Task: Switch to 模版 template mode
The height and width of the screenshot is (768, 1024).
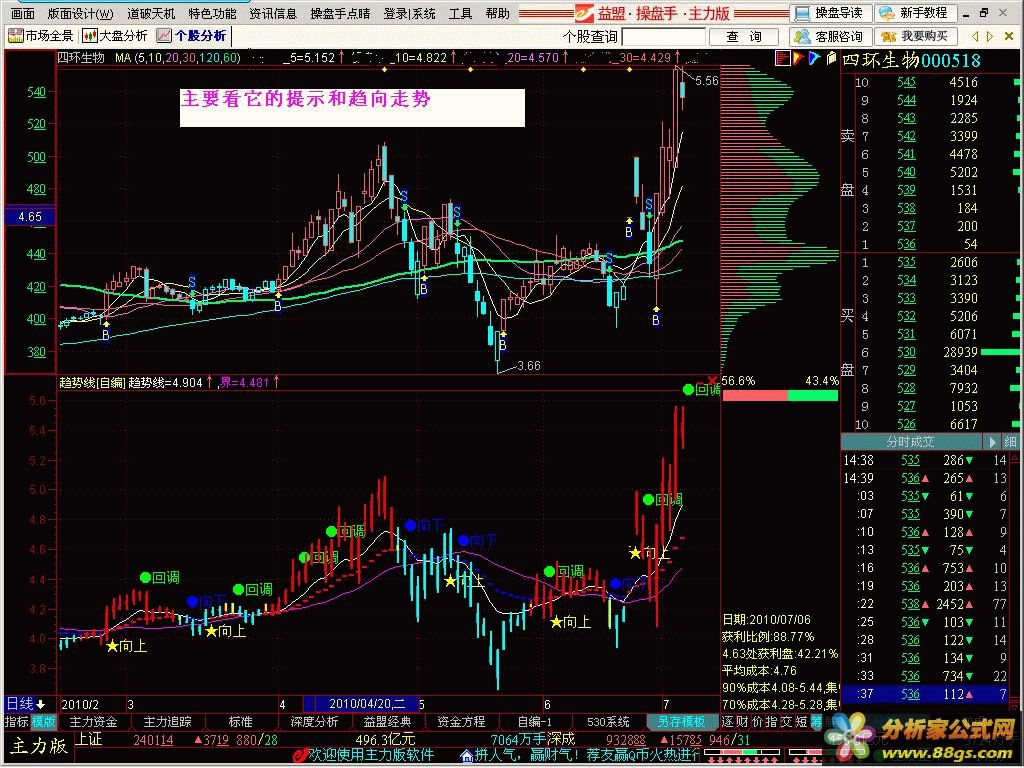Action: [x=43, y=722]
